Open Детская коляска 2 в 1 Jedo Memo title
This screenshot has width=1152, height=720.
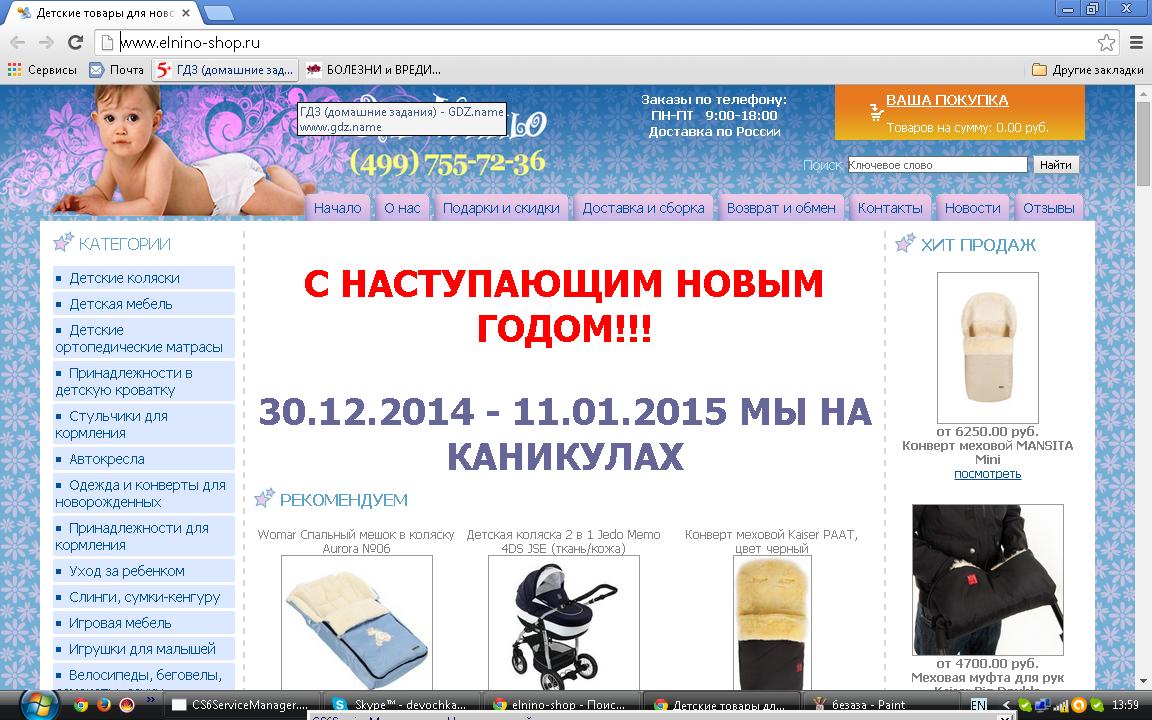coord(564,541)
